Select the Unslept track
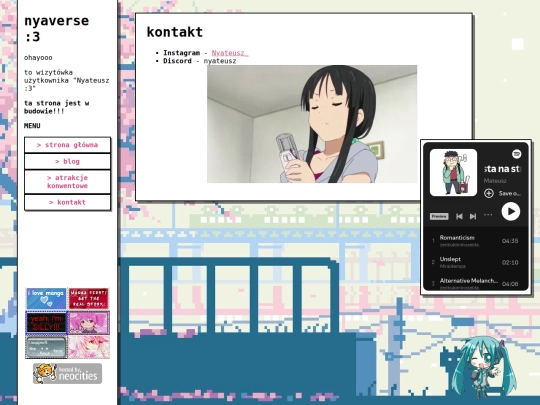 pyautogui.click(x=475, y=262)
